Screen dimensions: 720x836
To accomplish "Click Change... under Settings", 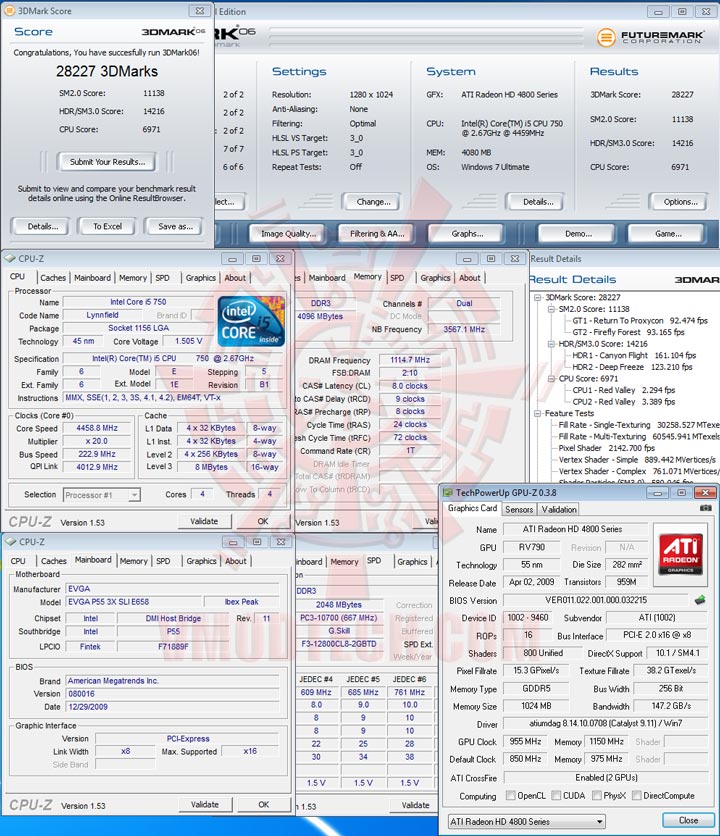I will (373, 202).
